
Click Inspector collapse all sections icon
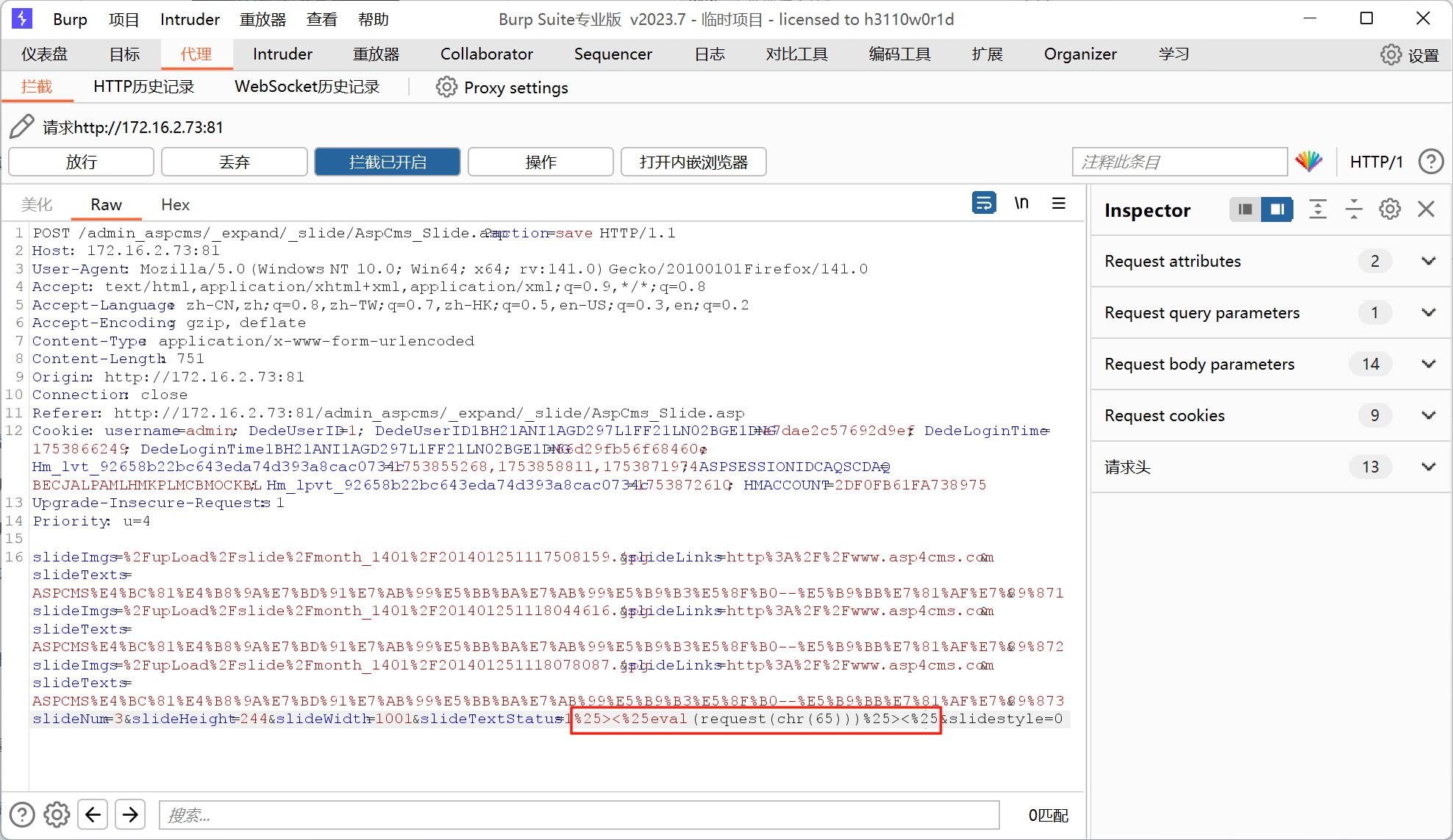point(1354,209)
